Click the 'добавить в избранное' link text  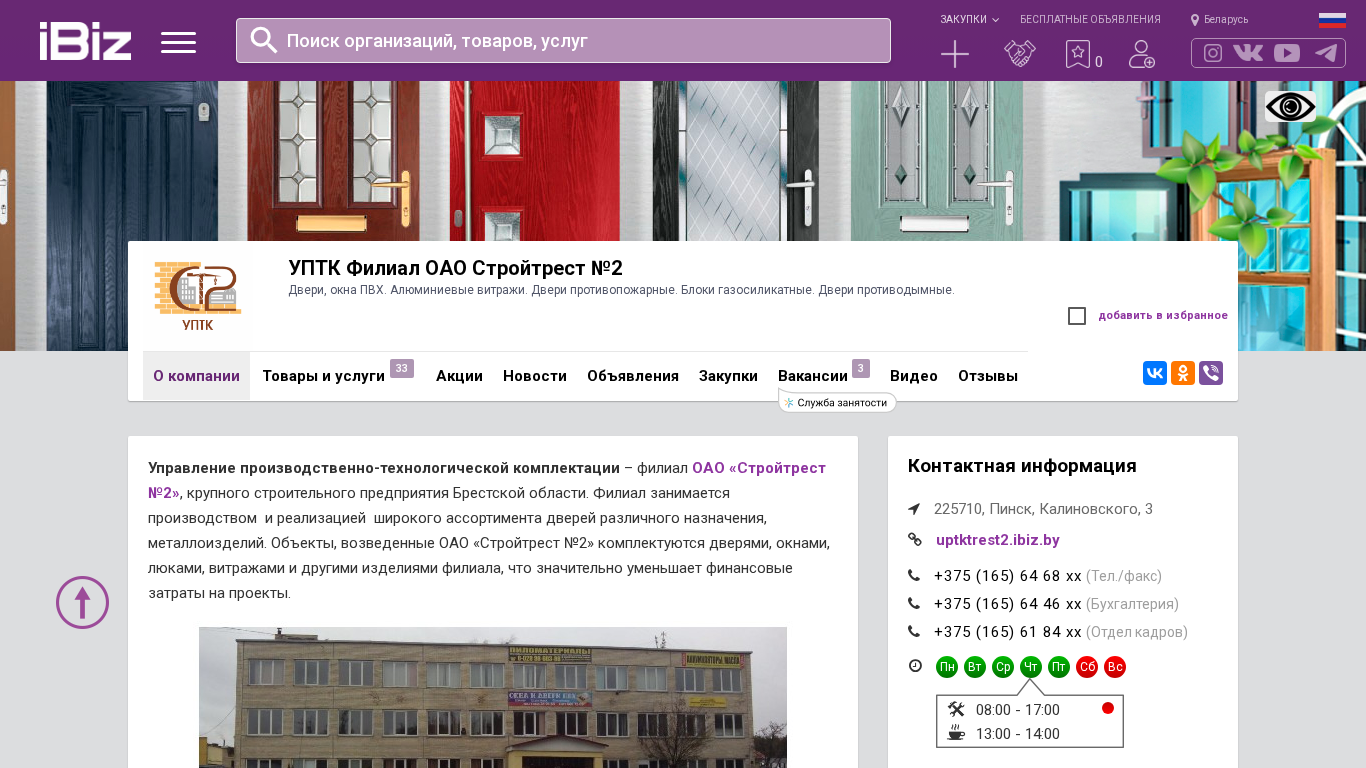tap(1163, 316)
